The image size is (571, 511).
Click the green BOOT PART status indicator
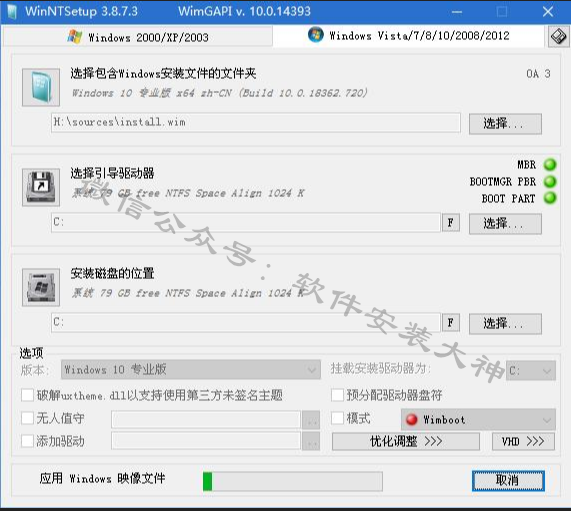coord(550,198)
